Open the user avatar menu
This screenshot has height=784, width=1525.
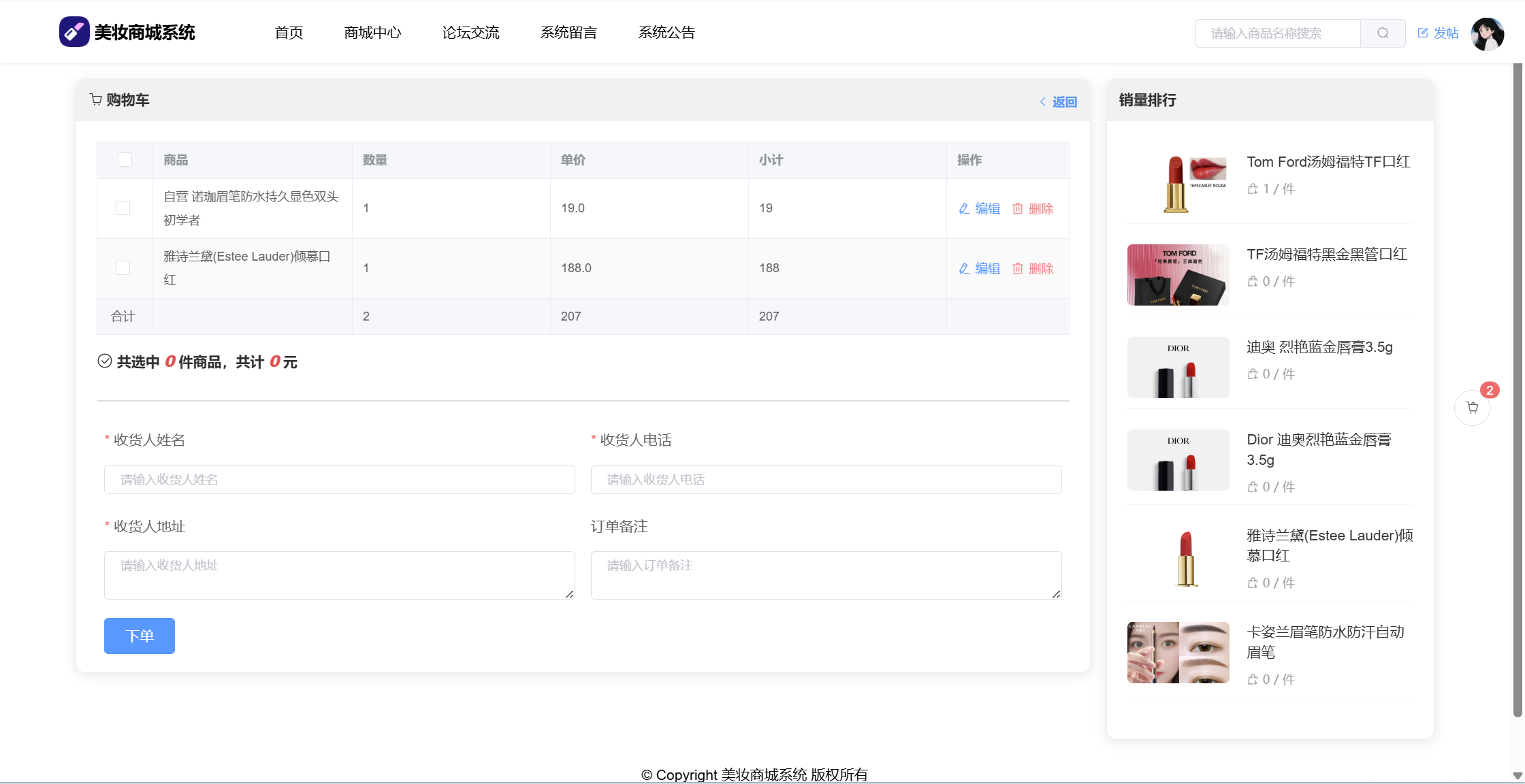tap(1487, 33)
